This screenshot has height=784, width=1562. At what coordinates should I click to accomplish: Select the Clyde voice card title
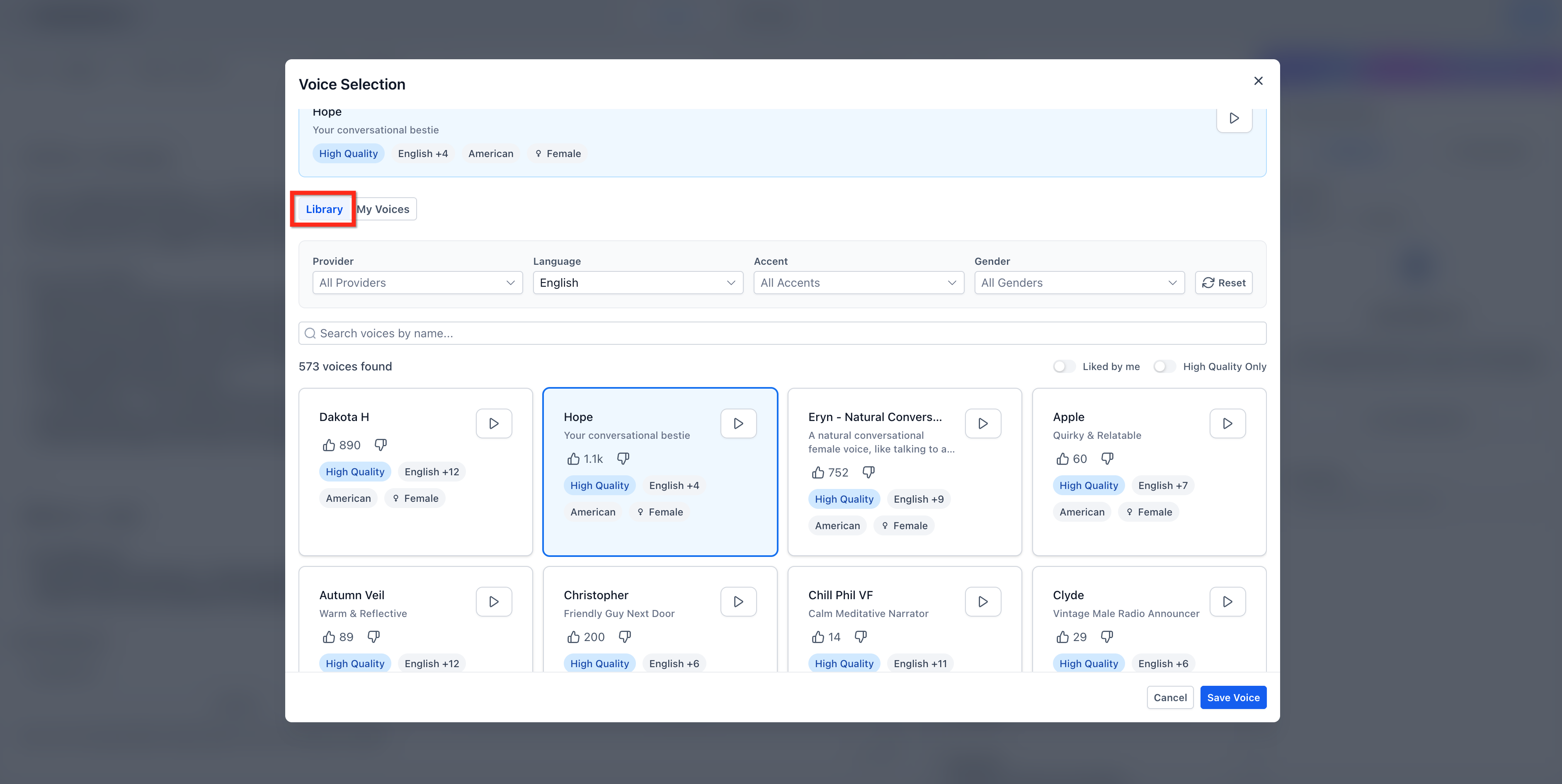tap(1068, 595)
